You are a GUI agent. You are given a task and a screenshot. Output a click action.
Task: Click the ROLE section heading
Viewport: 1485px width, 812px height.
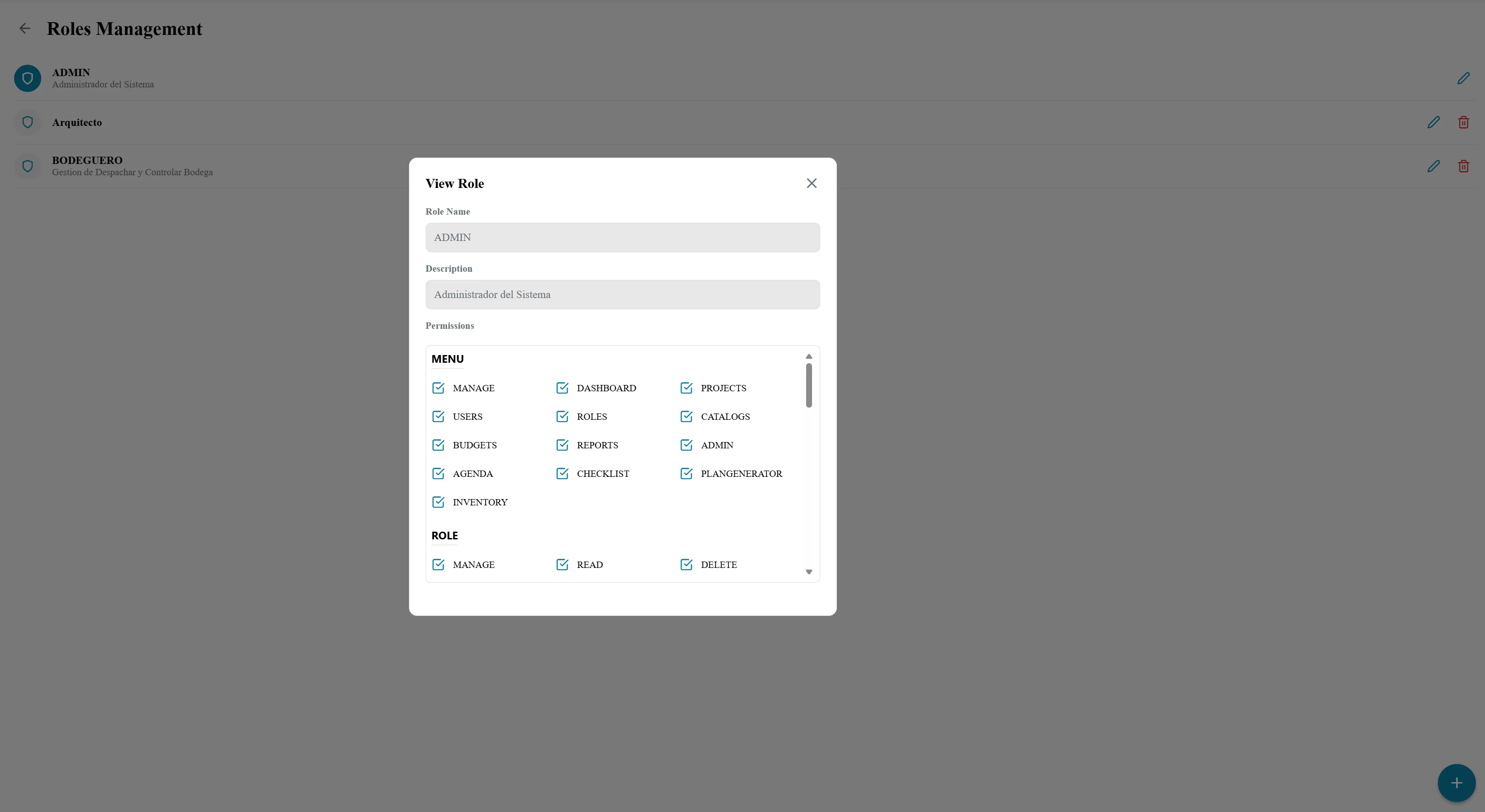[444, 535]
